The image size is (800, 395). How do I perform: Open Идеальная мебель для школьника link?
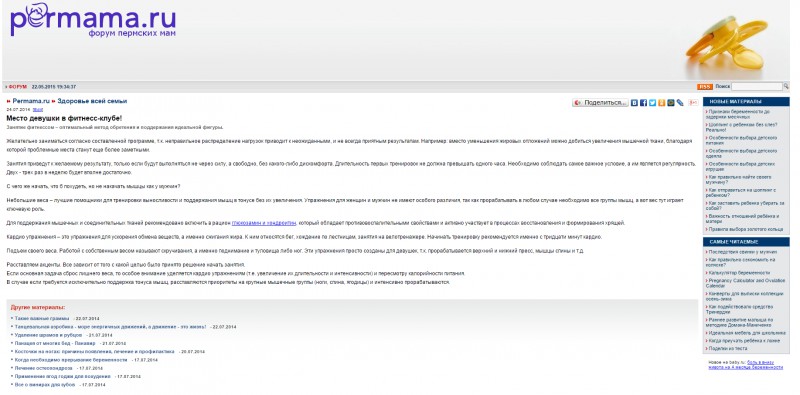(746, 333)
